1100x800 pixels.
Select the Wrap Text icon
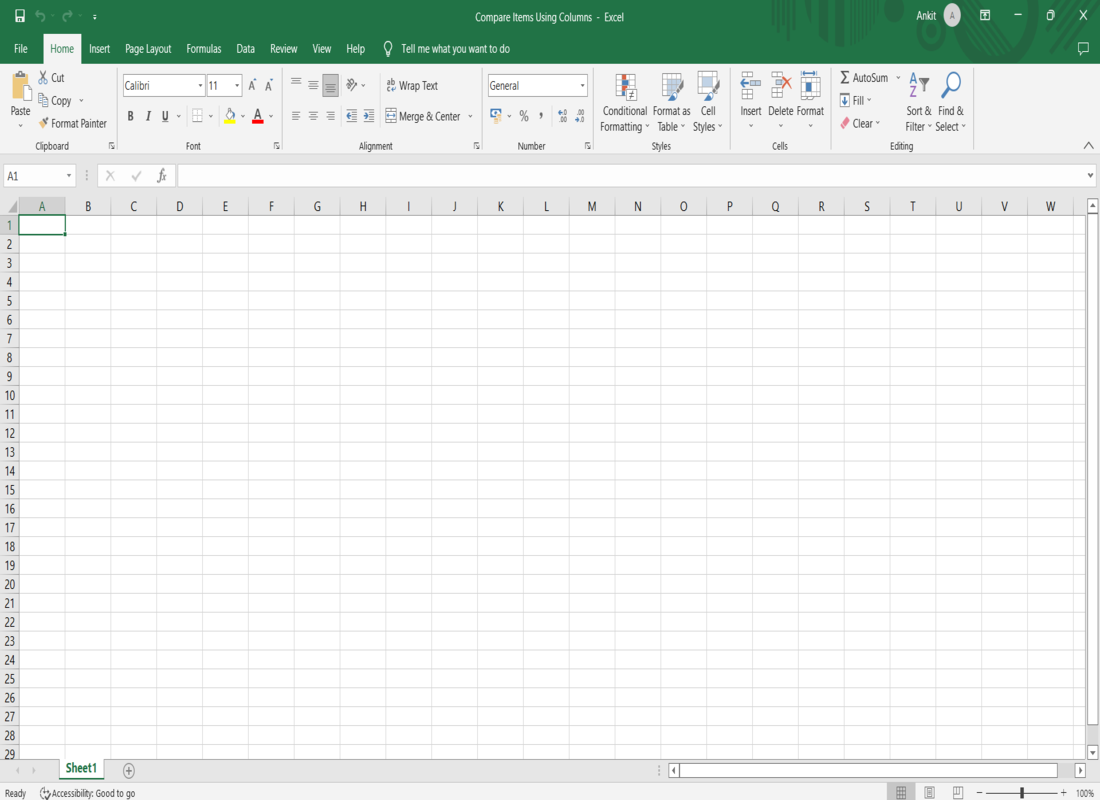(411, 85)
